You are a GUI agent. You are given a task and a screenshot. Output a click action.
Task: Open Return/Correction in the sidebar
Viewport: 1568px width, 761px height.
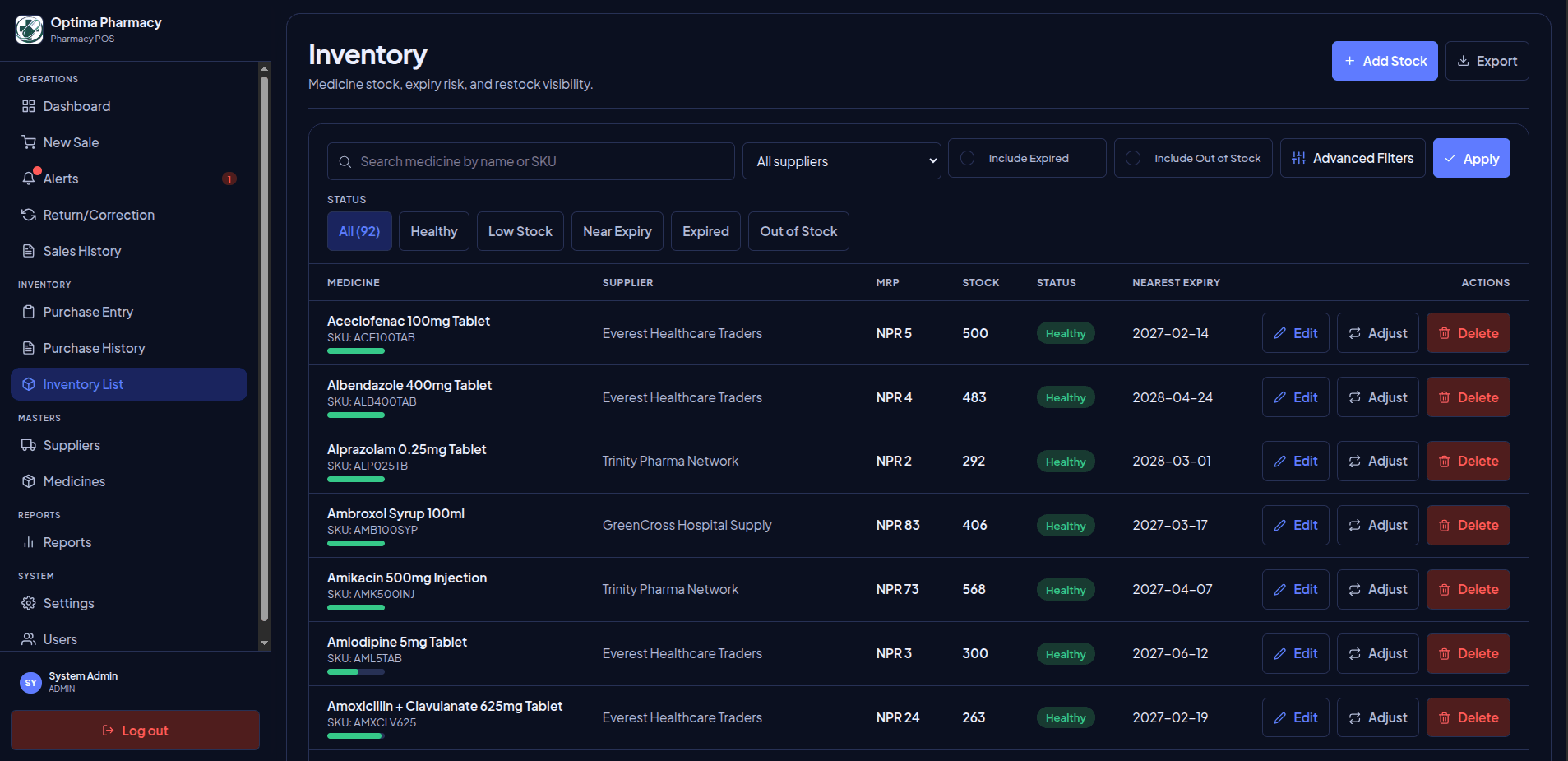click(129, 215)
